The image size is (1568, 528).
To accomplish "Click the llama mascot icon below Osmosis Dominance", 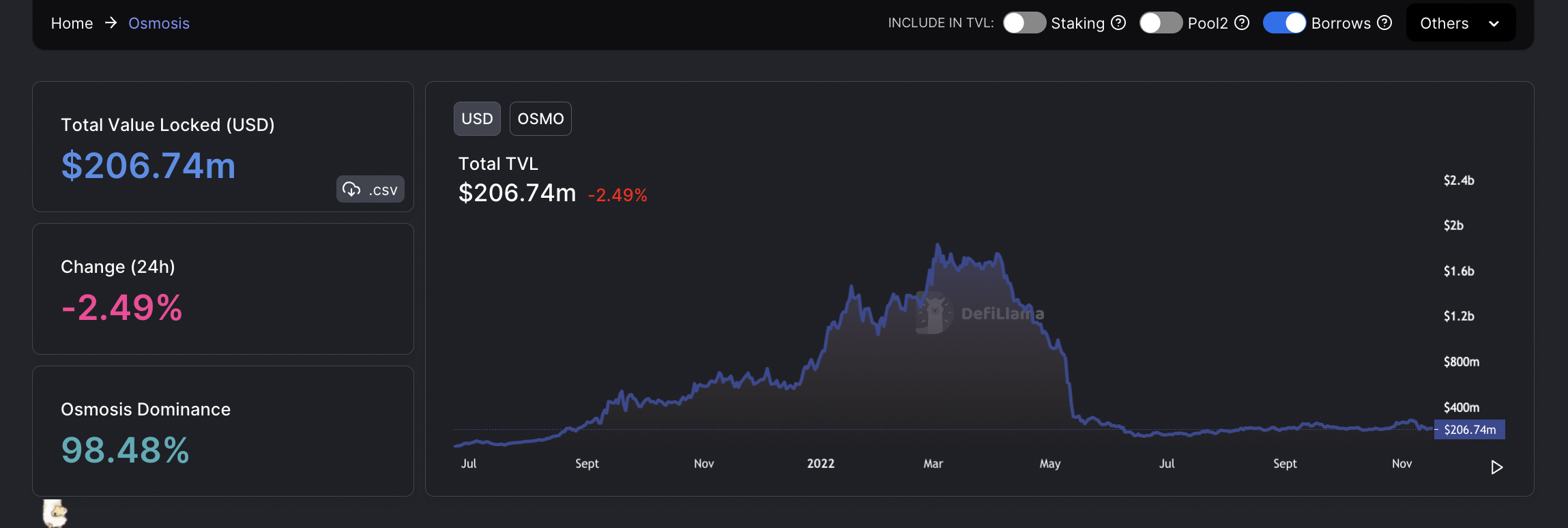I will pyautogui.click(x=55, y=513).
